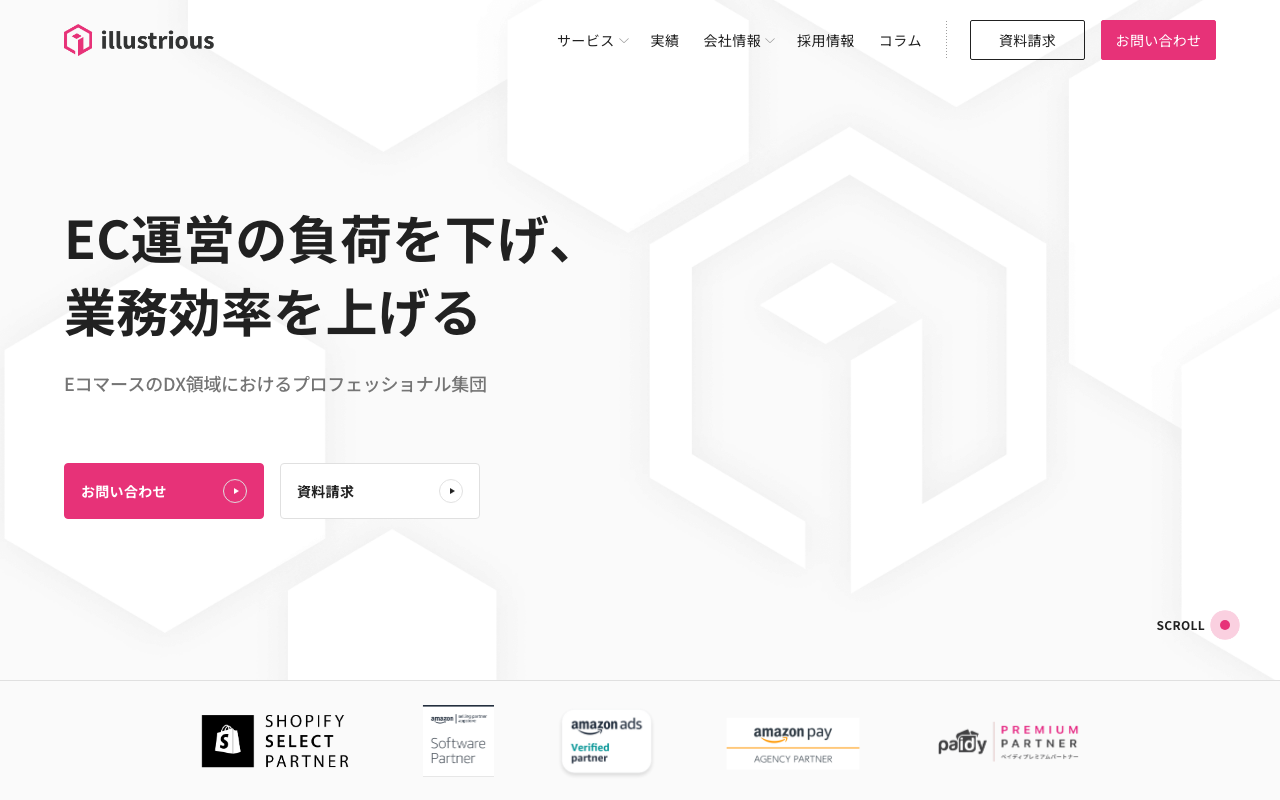Image resolution: width=1280 pixels, height=800 pixels.
Task: Open the サービス menu
Action: [586, 40]
